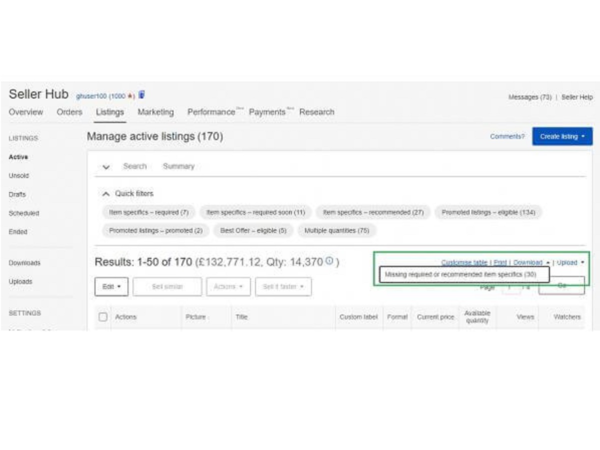The width and height of the screenshot is (600, 450).
Task: Switch to the Summary tab
Action: point(179,166)
